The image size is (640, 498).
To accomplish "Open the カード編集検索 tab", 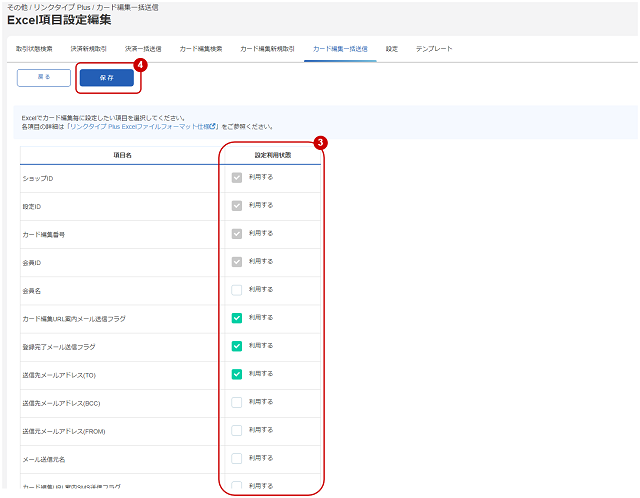I will coord(201,49).
